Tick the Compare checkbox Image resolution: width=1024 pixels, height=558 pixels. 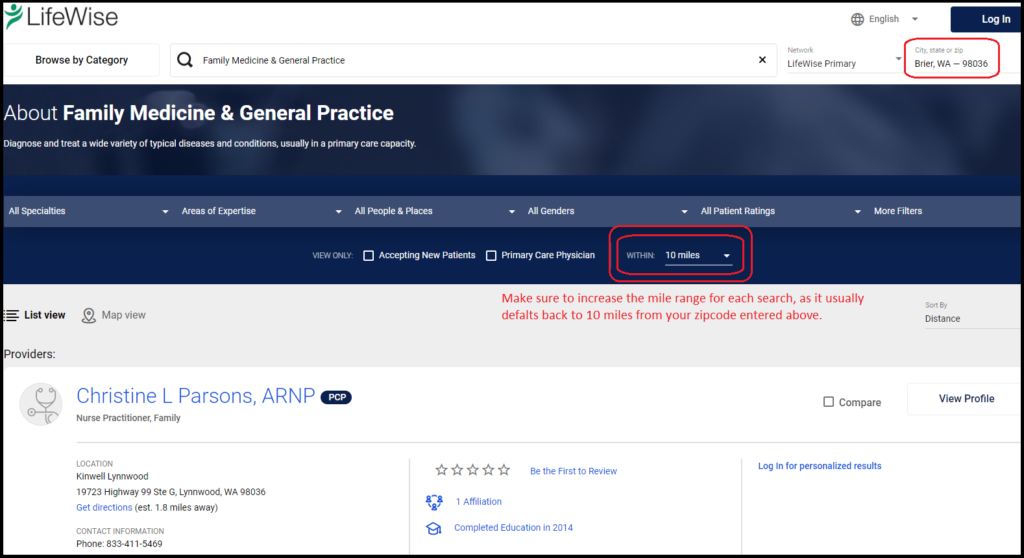[x=828, y=402]
